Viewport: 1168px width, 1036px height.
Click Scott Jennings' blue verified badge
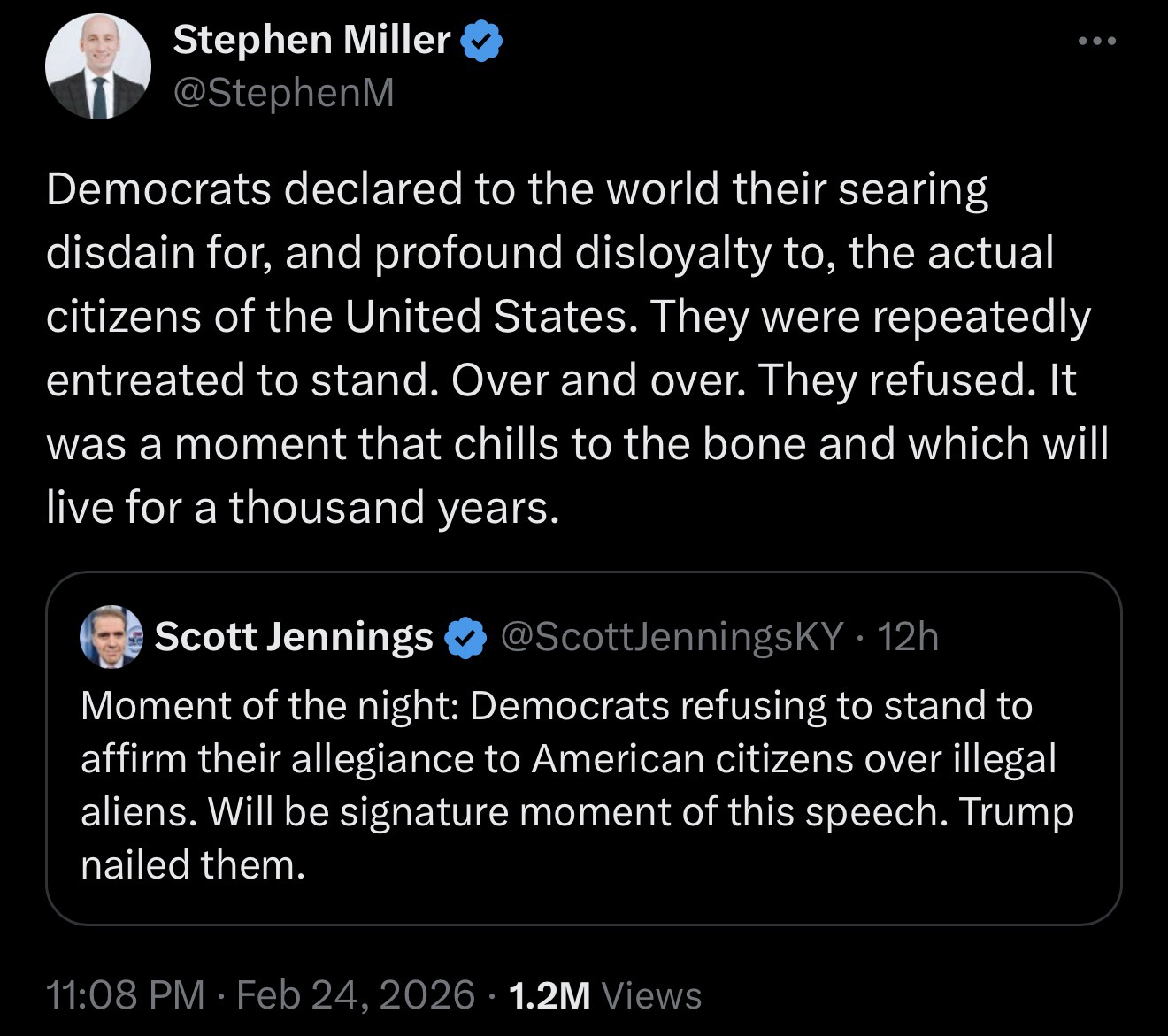[x=465, y=637]
